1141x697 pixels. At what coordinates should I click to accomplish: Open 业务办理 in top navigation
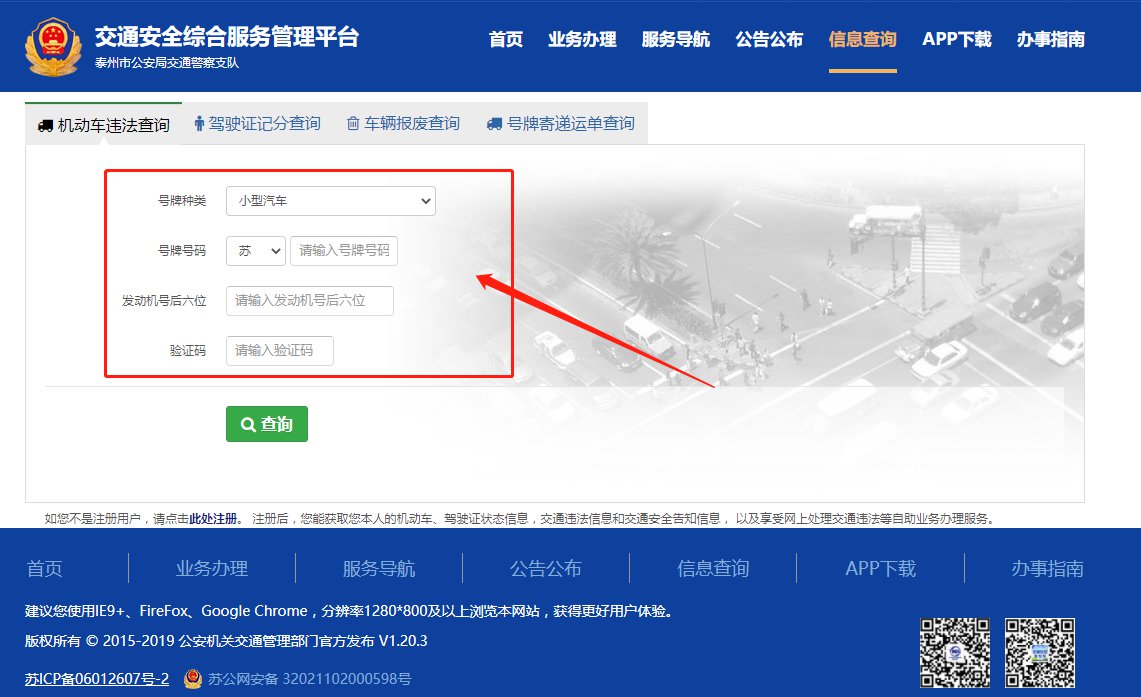click(x=582, y=40)
